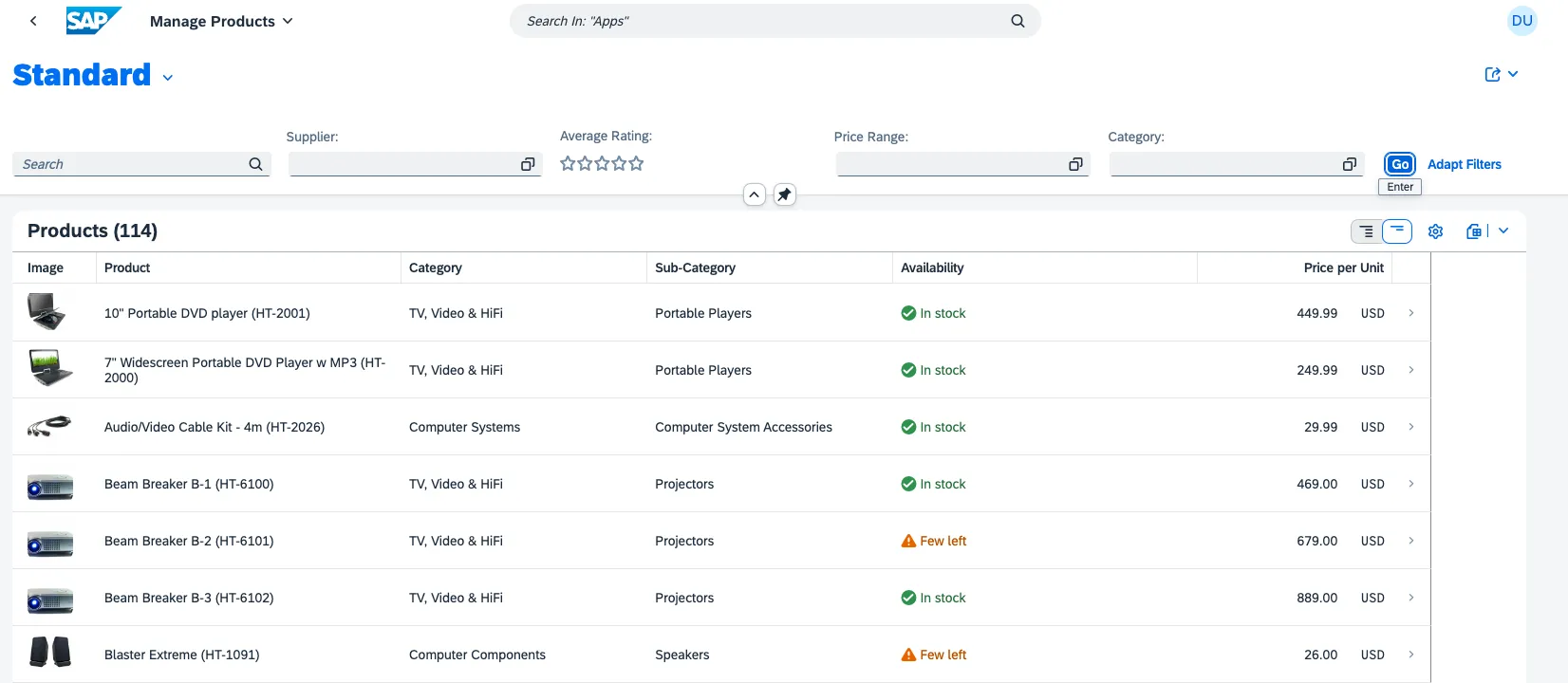Open the Supplier value help icon
This screenshot has width=1568, height=683.
click(x=528, y=164)
